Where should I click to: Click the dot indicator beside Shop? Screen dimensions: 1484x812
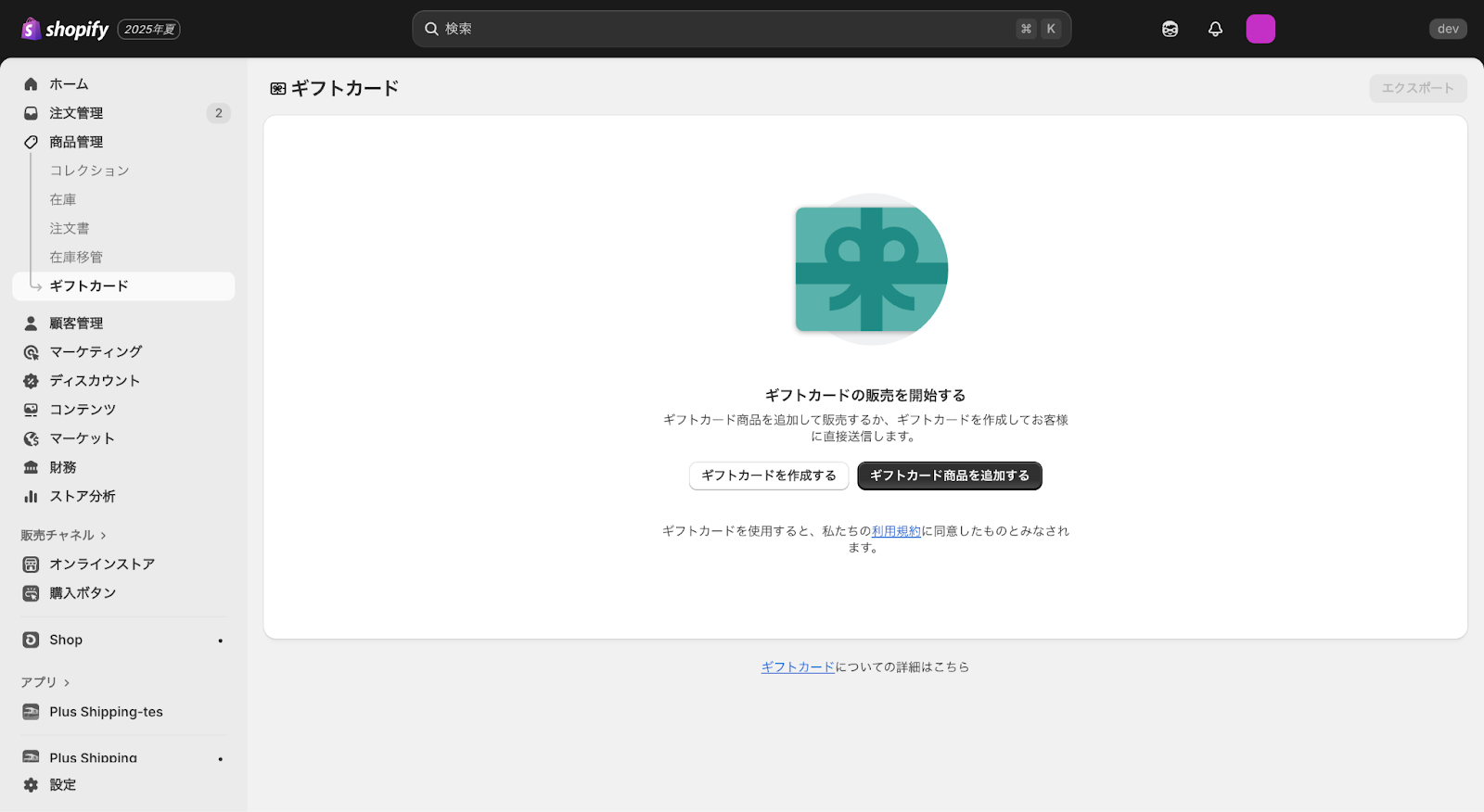coord(220,641)
